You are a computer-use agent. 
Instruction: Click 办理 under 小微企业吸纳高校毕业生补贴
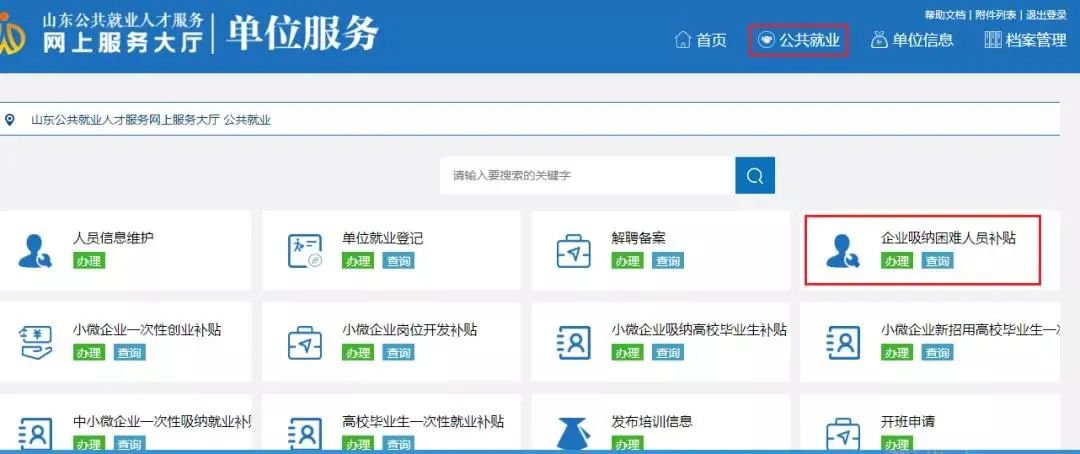coord(627,353)
